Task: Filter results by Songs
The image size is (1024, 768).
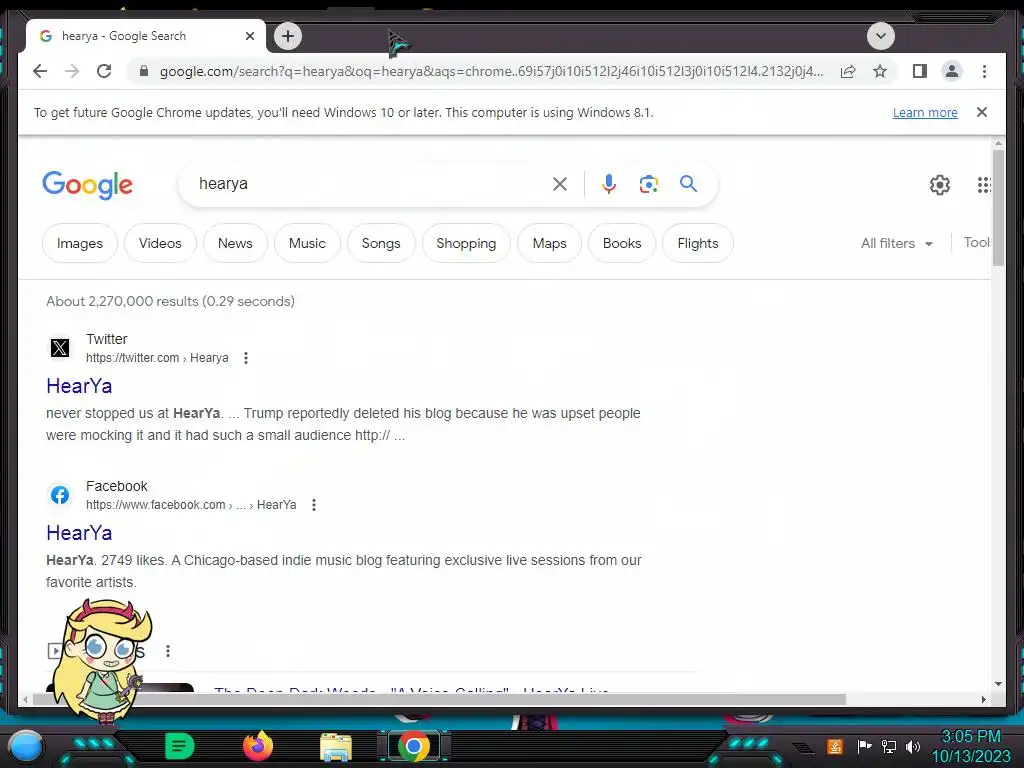Action: point(381,243)
